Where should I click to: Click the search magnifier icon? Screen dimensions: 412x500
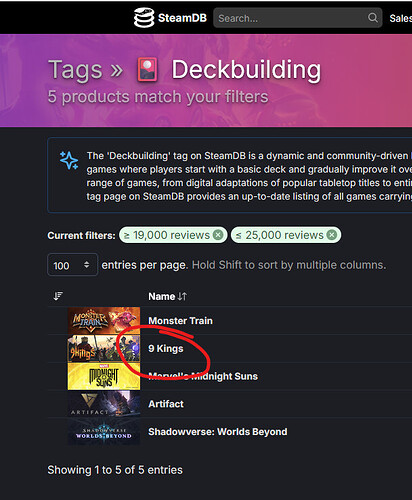(x=373, y=17)
